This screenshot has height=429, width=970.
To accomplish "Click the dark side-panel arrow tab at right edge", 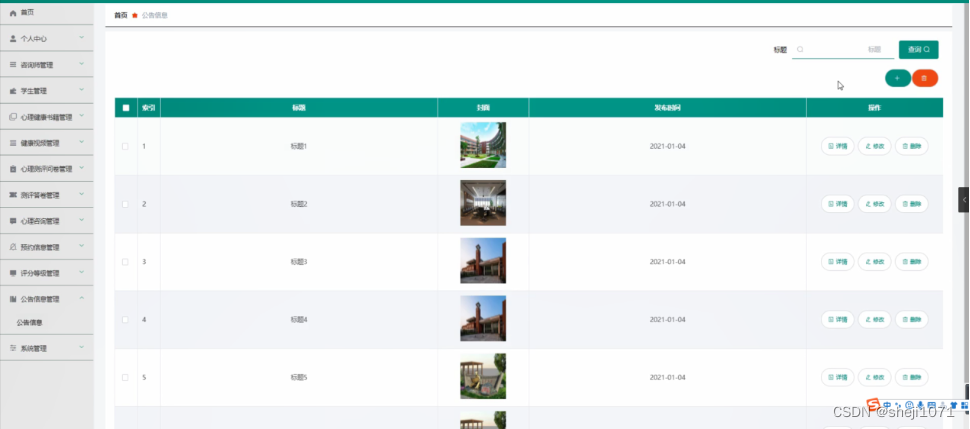I will (x=964, y=200).
